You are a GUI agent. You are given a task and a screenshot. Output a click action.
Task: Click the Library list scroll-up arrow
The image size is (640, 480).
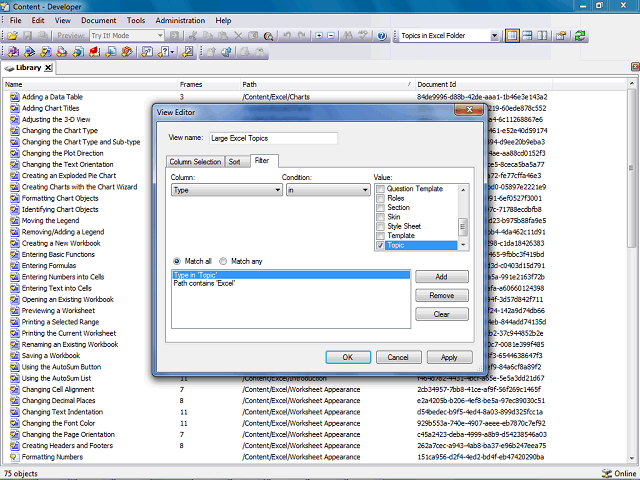[632, 84]
